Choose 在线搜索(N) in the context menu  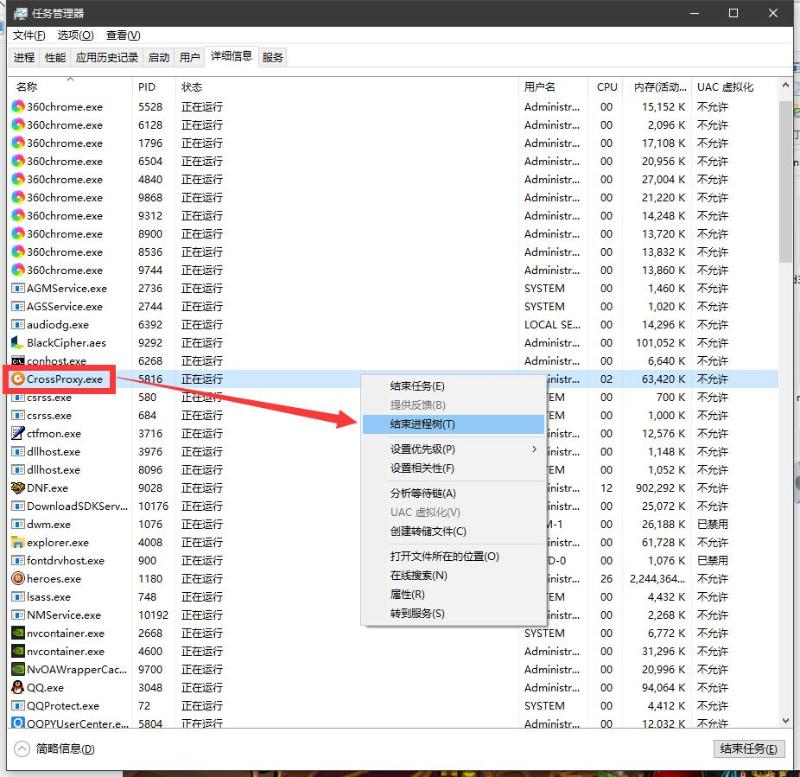[x=453, y=575]
